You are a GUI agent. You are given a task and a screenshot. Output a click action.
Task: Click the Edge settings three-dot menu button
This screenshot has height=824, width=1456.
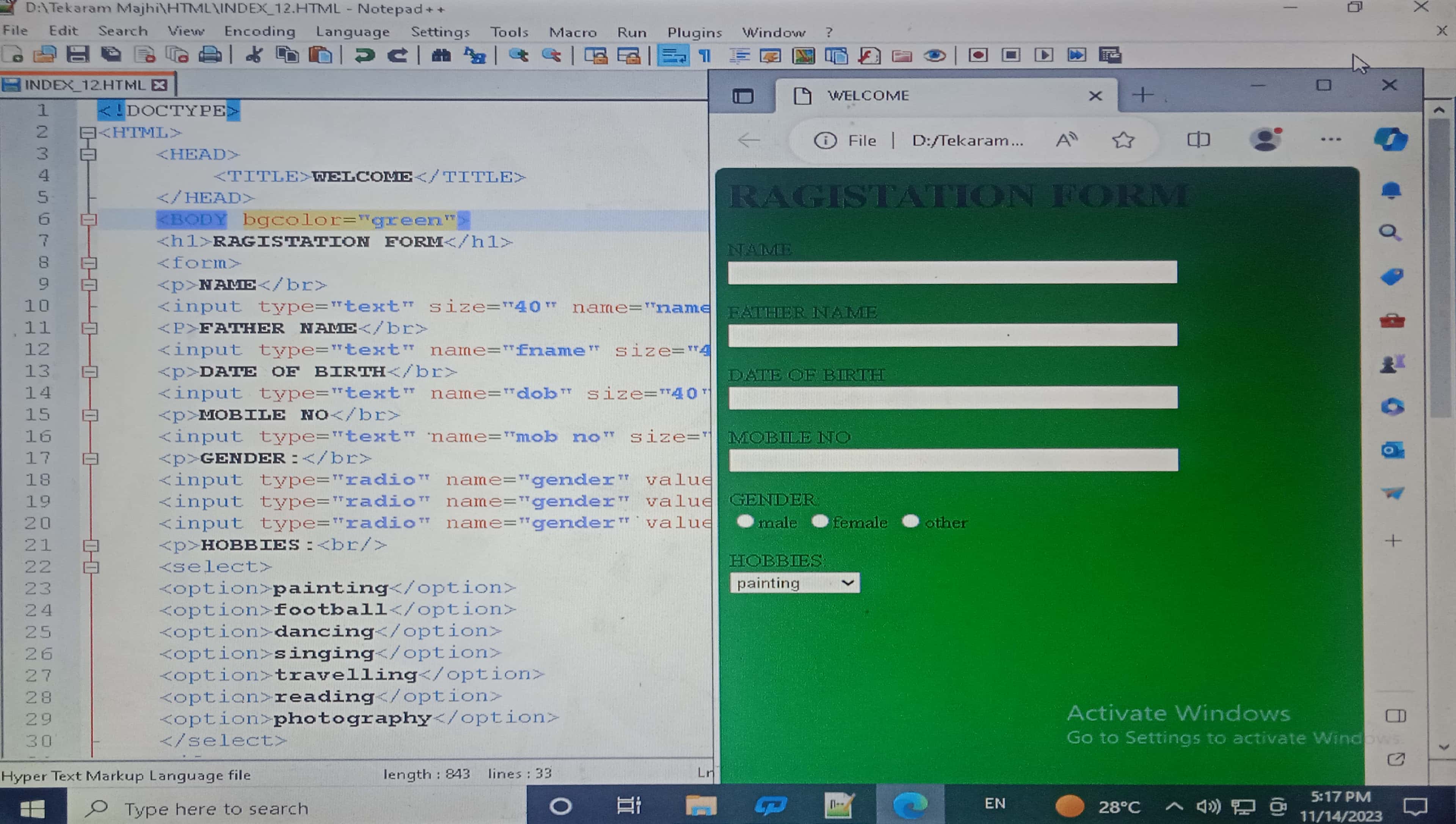[x=1330, y=140]
